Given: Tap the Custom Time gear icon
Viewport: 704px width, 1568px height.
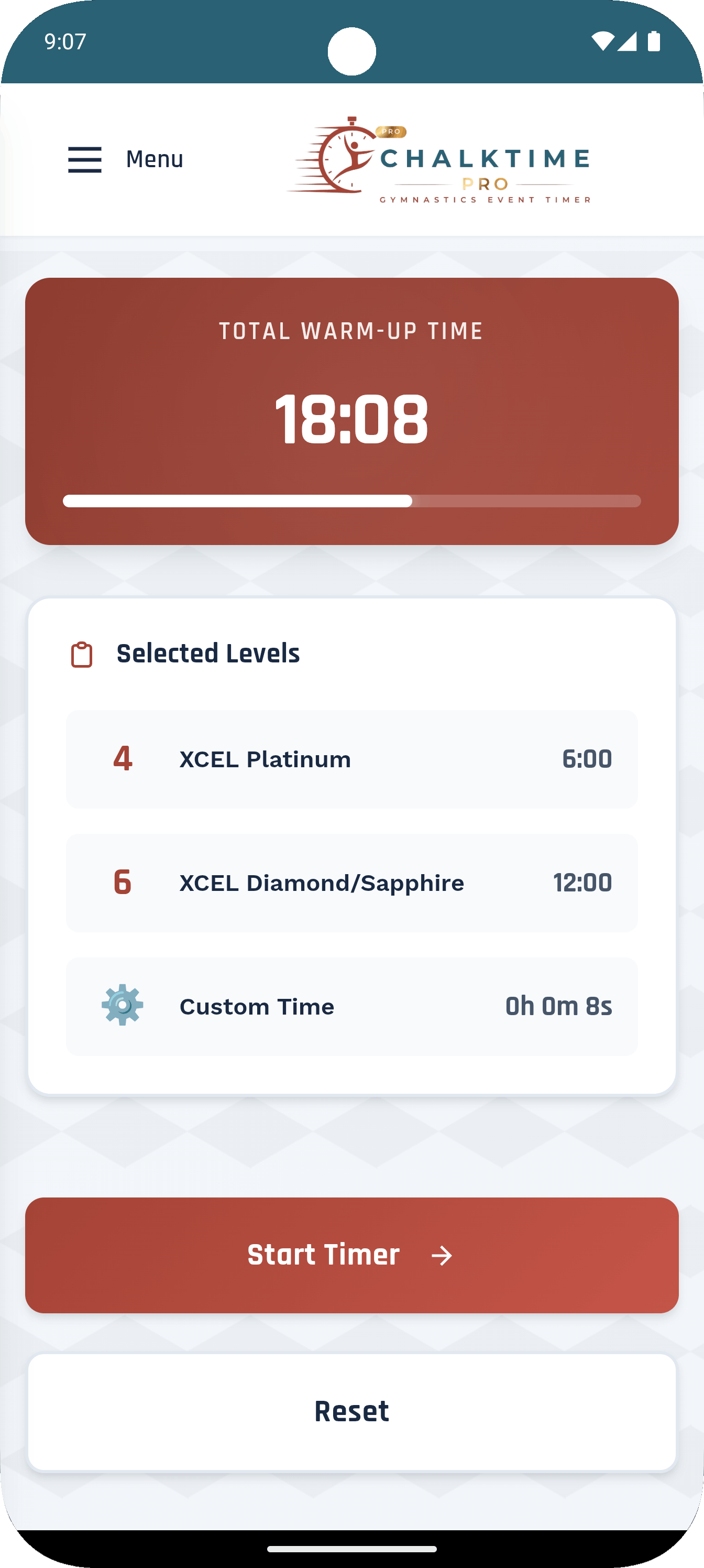Looking at the screenshot, I should point(122,1006).
